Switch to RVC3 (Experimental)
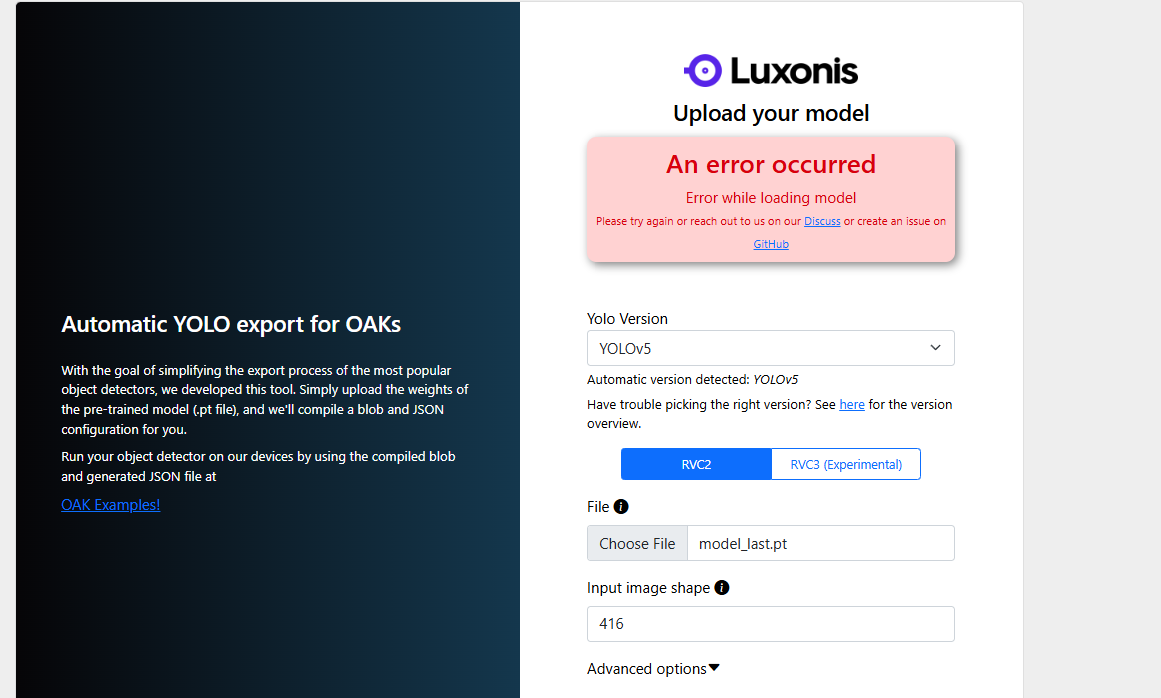Viewport: 1161px width, 698px height. pyautogui.click(x=846, y=464)
